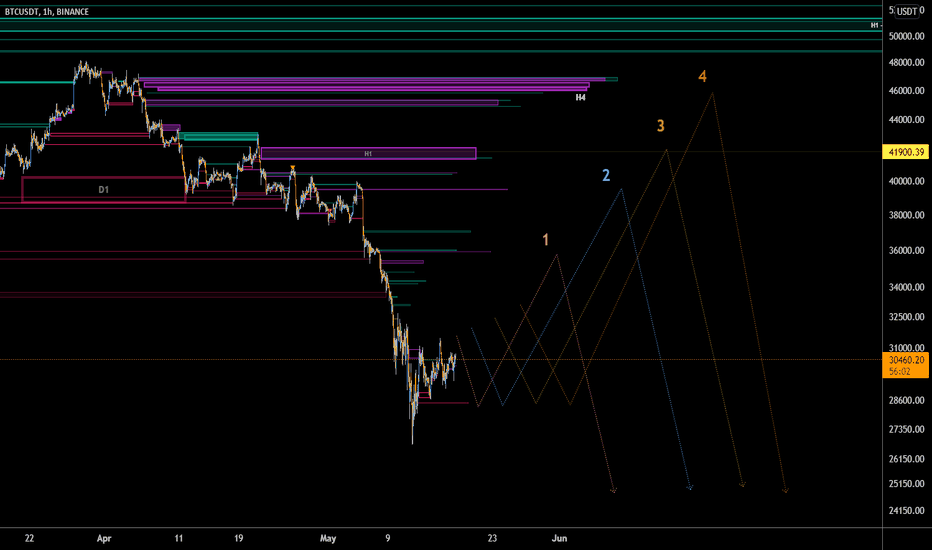Click the 50000.00 price axis label
This screenshot has height=550, width=932.
[x=906, y=36]
